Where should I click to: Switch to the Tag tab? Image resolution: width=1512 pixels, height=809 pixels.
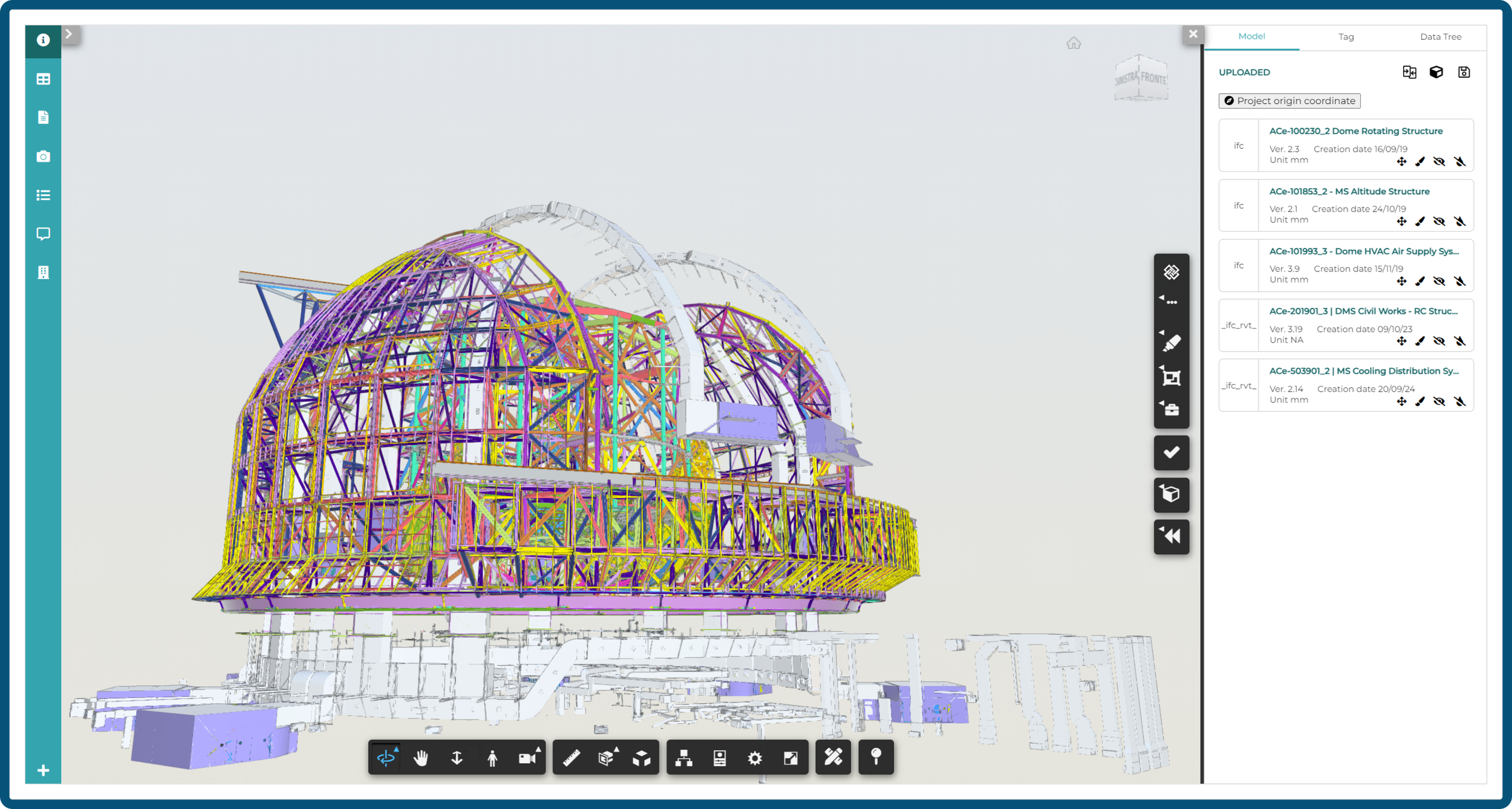(1346, 37)
